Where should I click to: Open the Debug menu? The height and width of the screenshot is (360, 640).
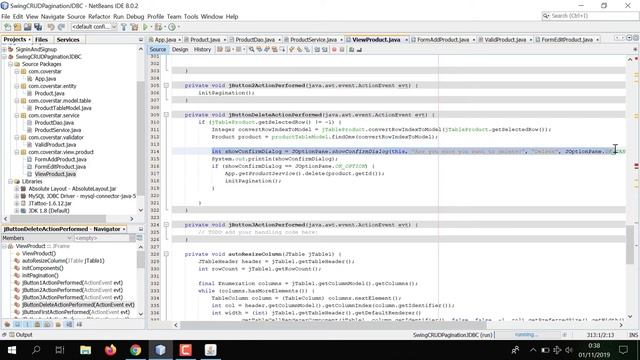135,17
